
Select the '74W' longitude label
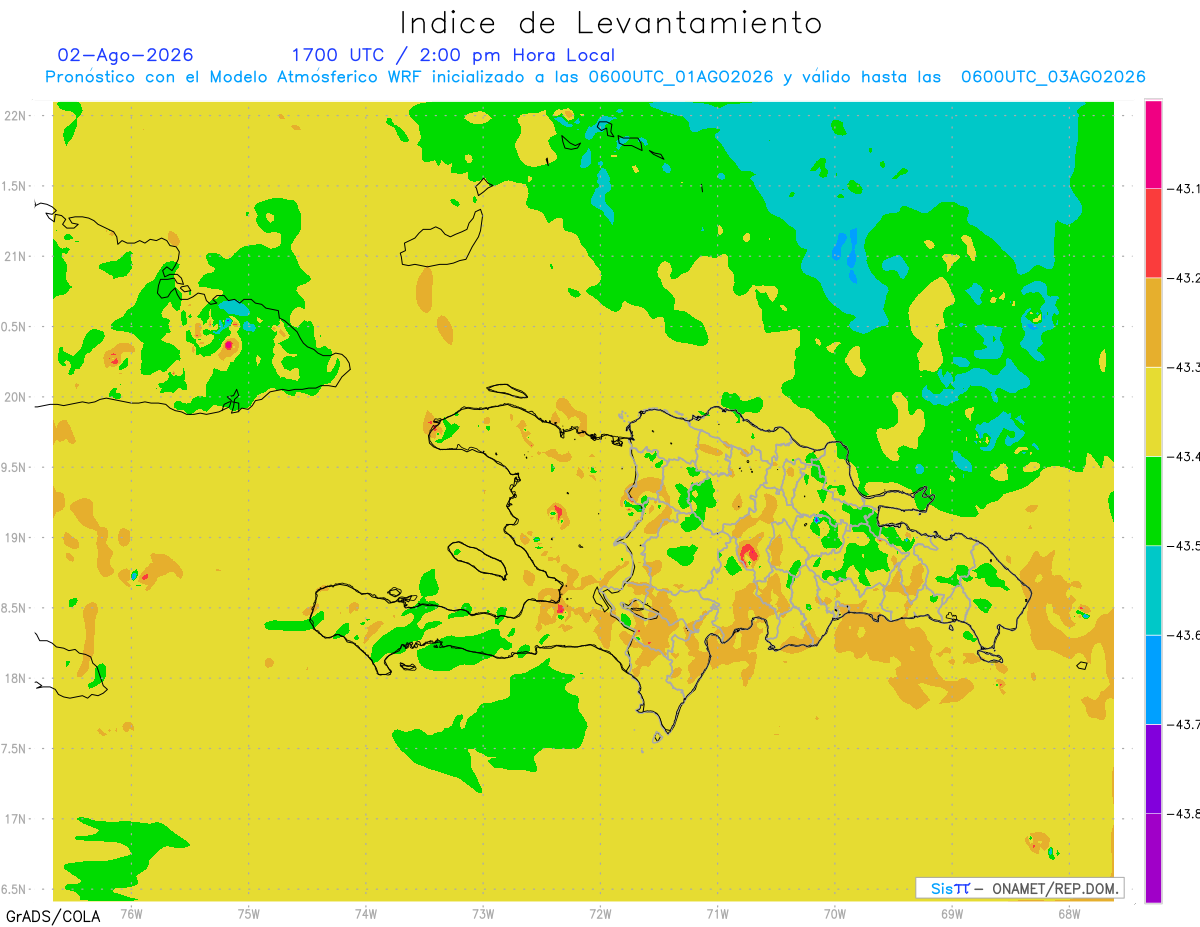366,913
